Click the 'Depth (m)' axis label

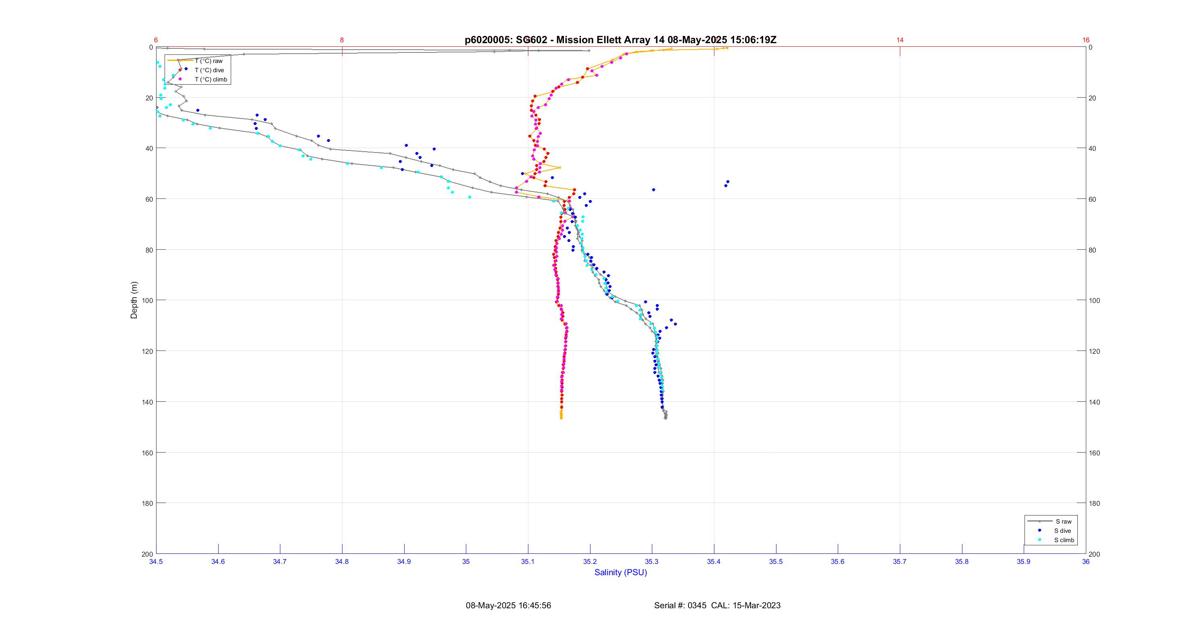134,300
